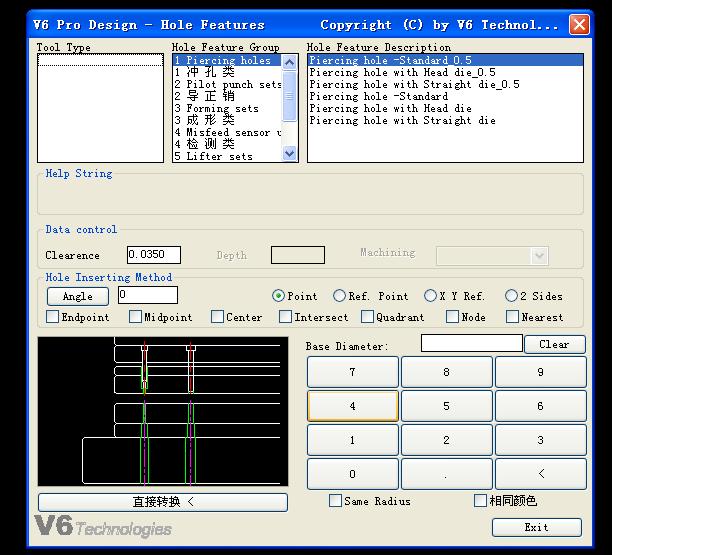Image resolution: width=720 pixels, height=555 pixels.
Task: Click the hole feature preview drawing
Action: 163,411
